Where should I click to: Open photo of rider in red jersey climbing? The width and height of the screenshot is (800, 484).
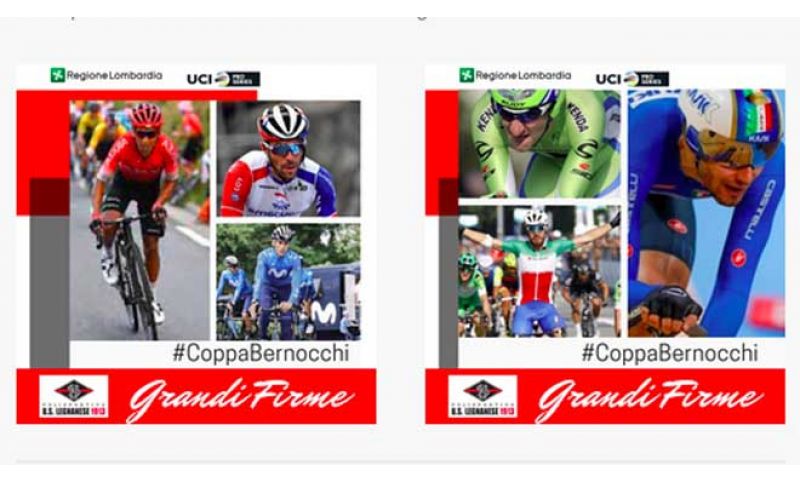click(139, 220)
